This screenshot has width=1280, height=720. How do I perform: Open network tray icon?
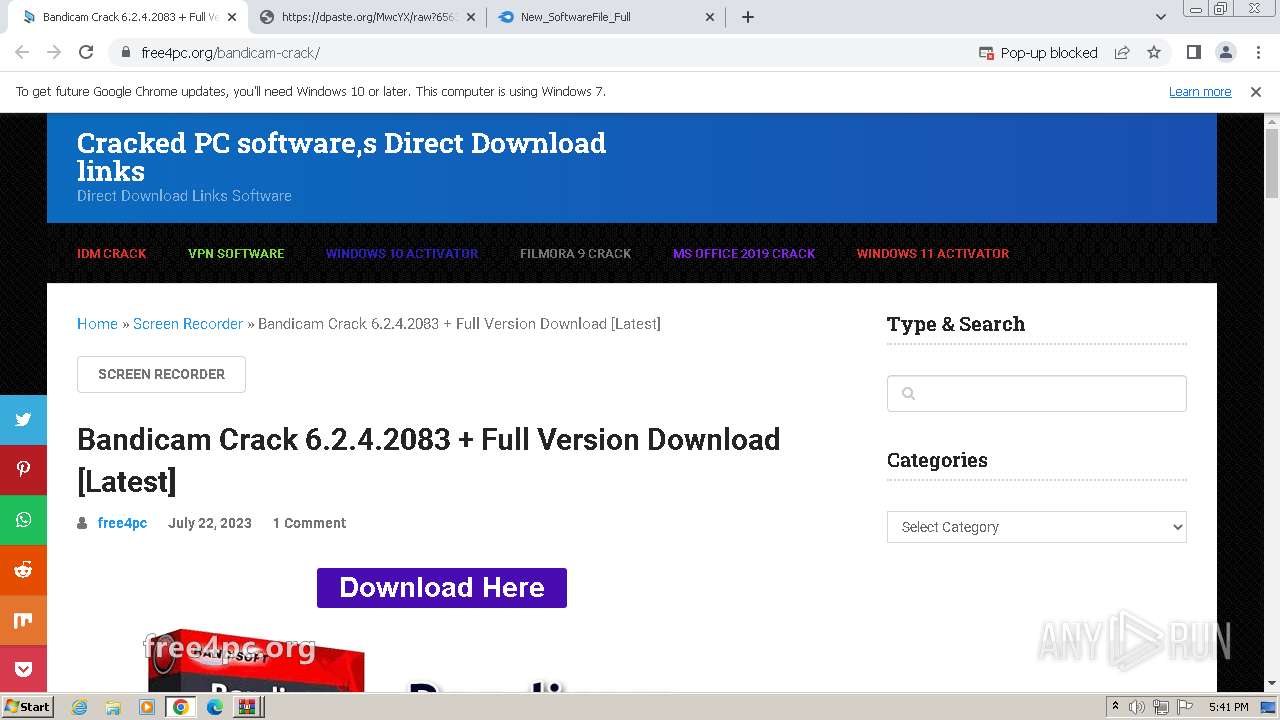(x=1161, y=707)
